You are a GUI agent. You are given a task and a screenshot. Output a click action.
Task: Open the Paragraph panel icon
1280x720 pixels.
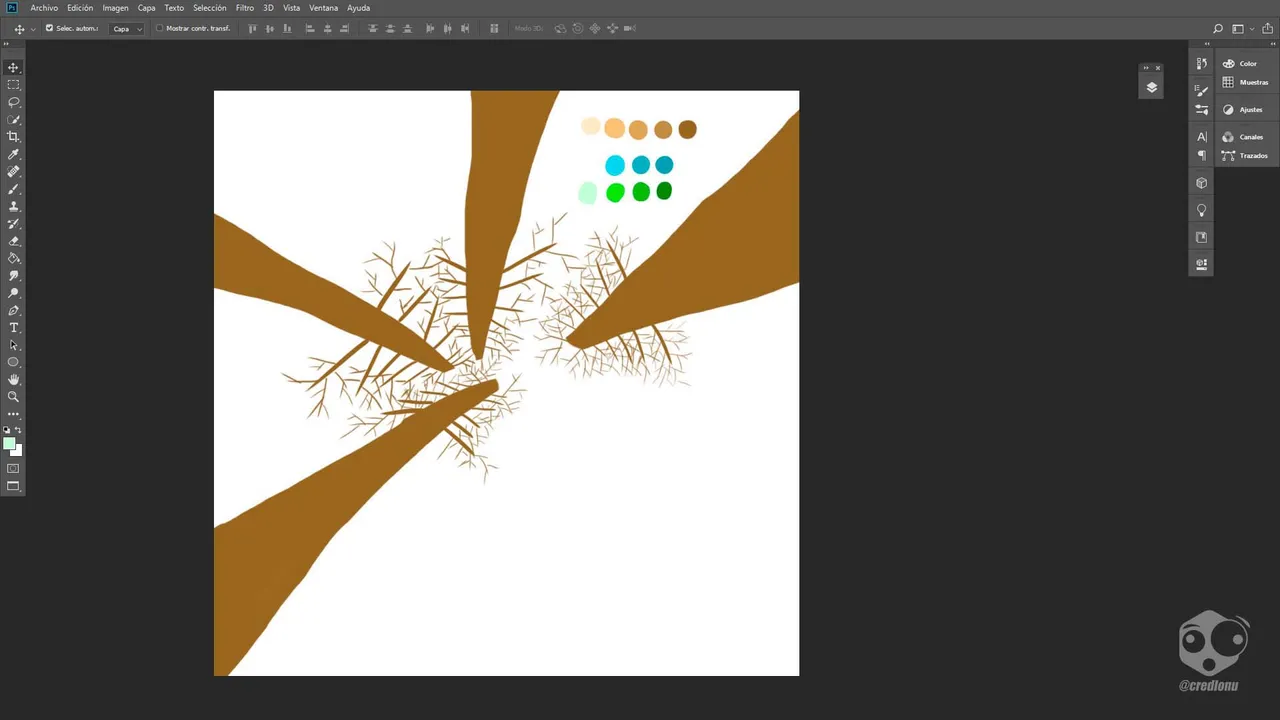tap(1201, 156)
